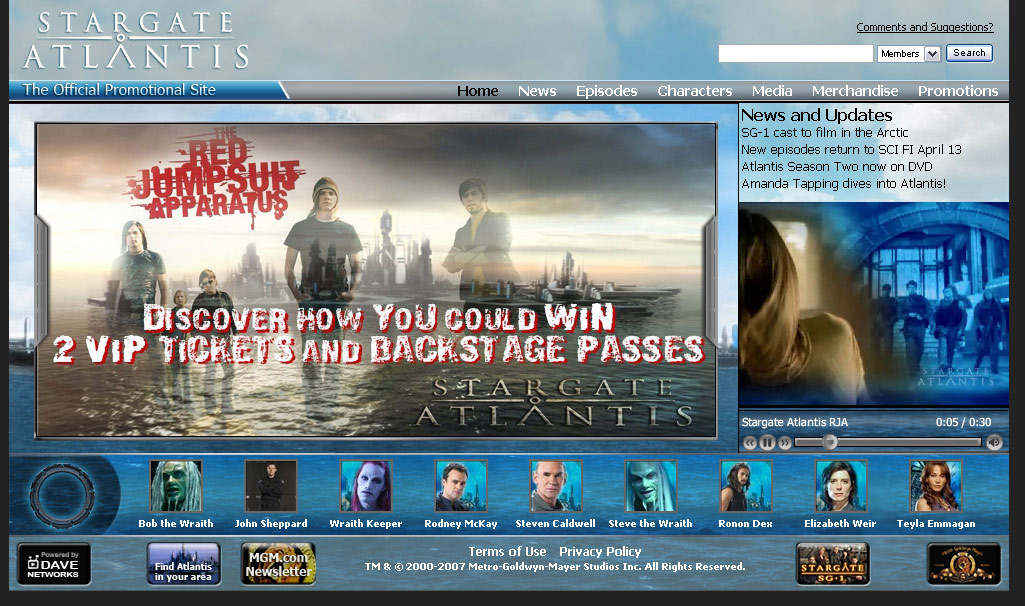Image resolution: width=1025 pixels, height=606 pixels.
Task: Open the Characters navigation tab
Action: pyautogui.click(x=694, y=91)
